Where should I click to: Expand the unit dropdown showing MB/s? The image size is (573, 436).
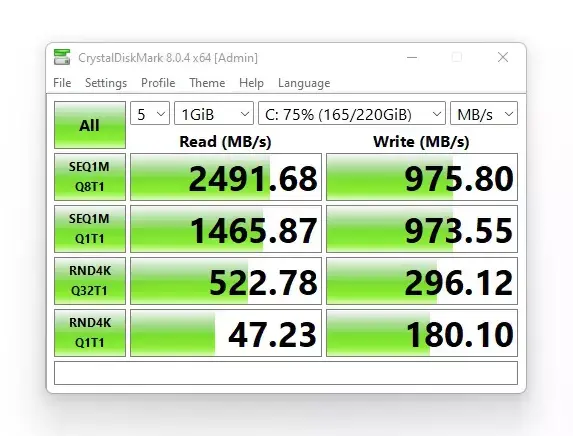(484, 113)
